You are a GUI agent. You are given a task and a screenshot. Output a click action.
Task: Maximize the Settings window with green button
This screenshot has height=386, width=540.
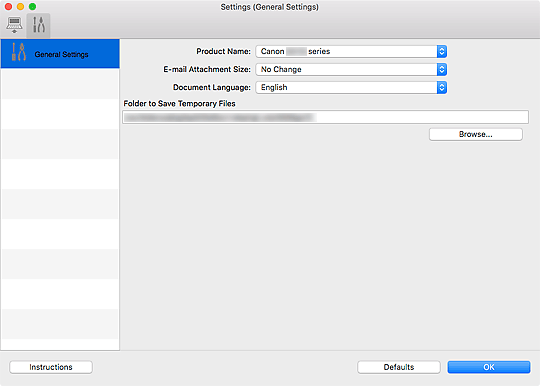click(x=32, y=7)
